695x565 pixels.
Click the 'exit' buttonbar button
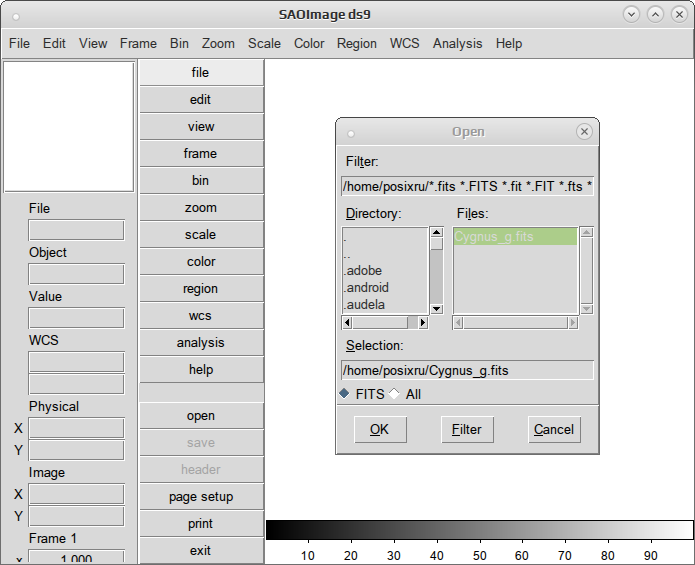[202, 551]
